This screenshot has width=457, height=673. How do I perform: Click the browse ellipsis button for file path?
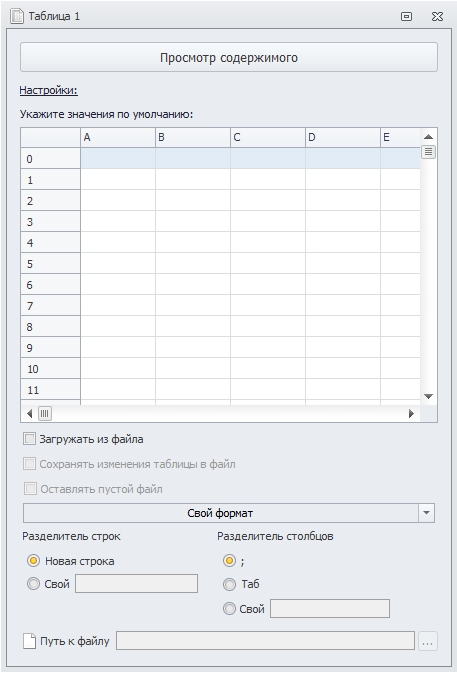pyautogui.click(x=428, y=641)
